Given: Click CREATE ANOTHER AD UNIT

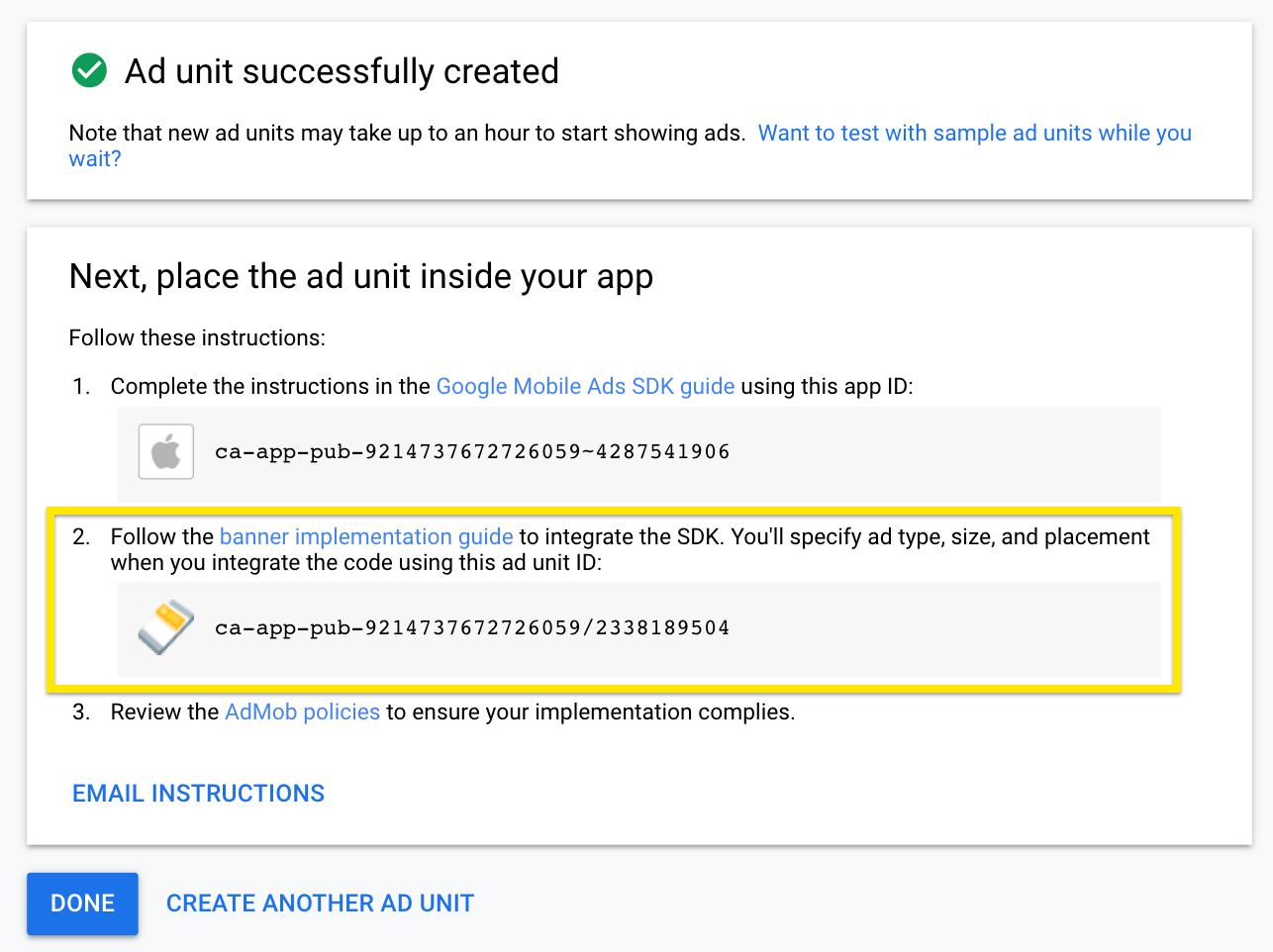Looking at the screenshot, I should [320, 903].
